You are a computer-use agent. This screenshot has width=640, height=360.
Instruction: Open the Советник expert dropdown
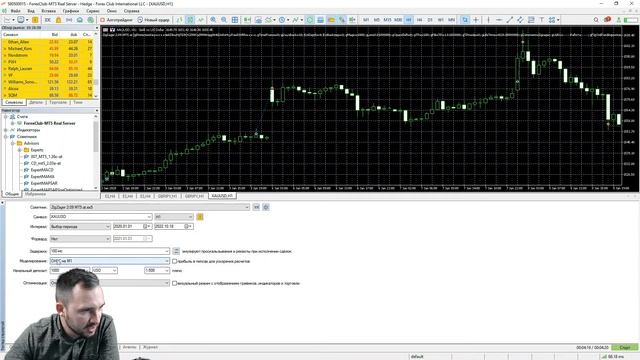tap(149, 207)
